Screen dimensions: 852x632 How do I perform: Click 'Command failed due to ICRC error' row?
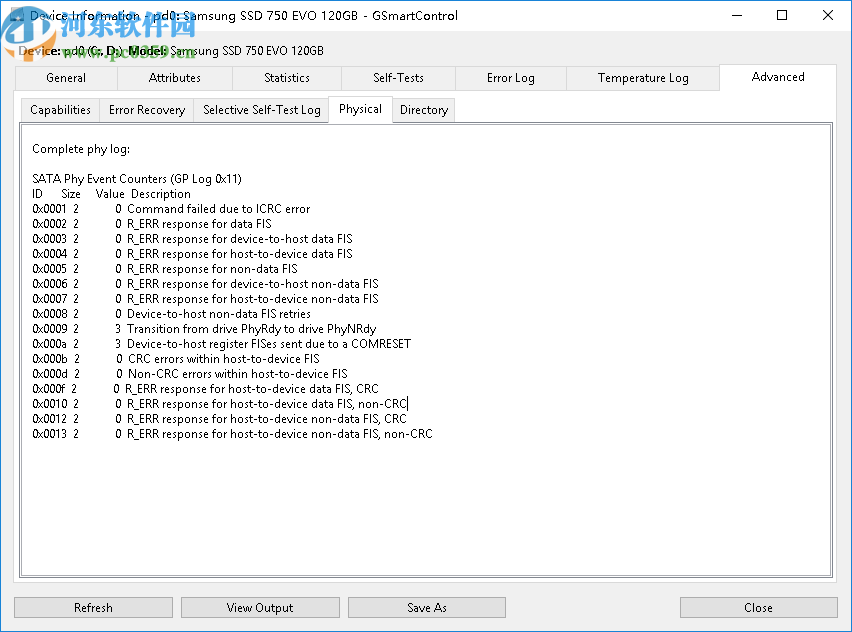point(171,209)
